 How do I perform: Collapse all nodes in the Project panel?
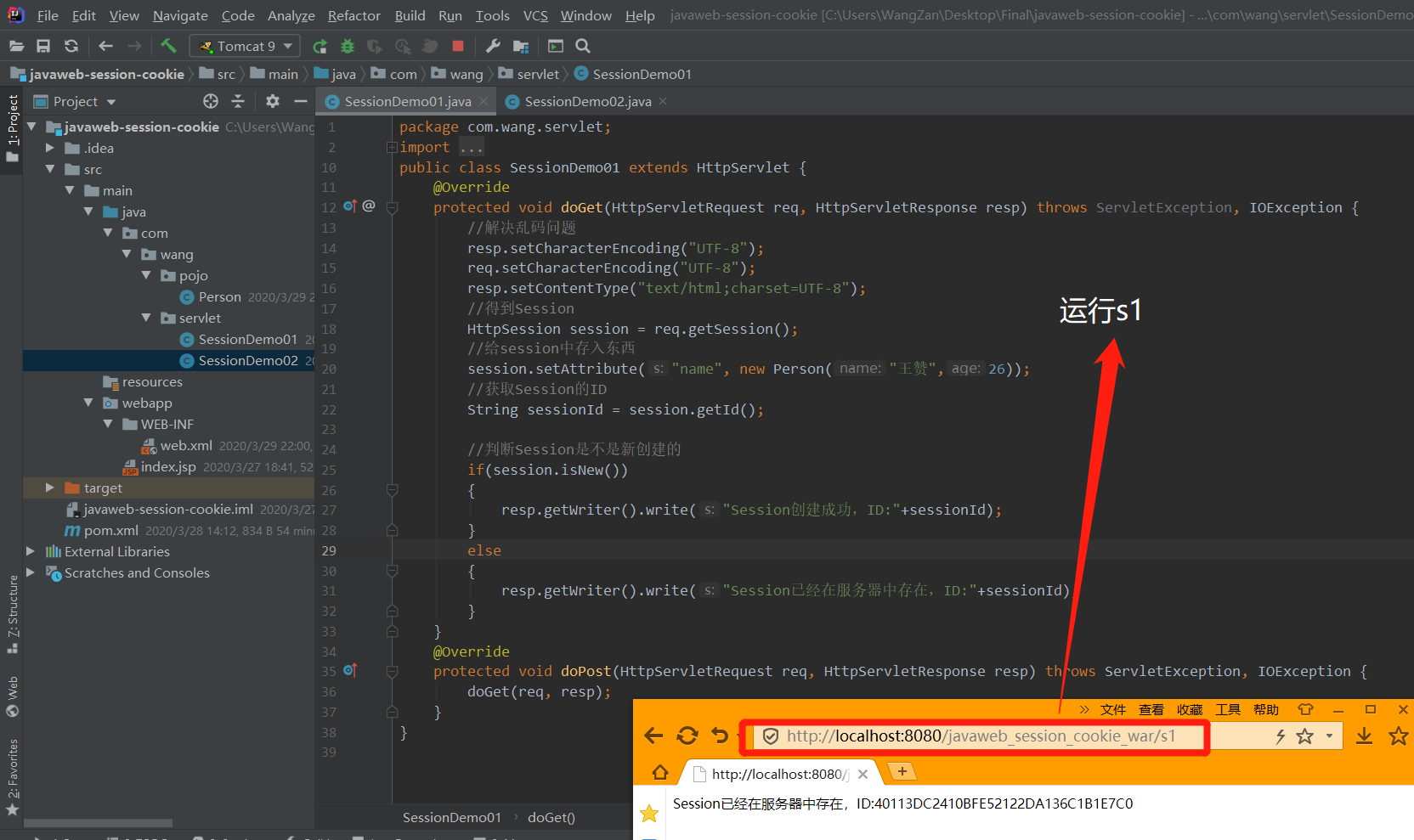coord(238,101)
